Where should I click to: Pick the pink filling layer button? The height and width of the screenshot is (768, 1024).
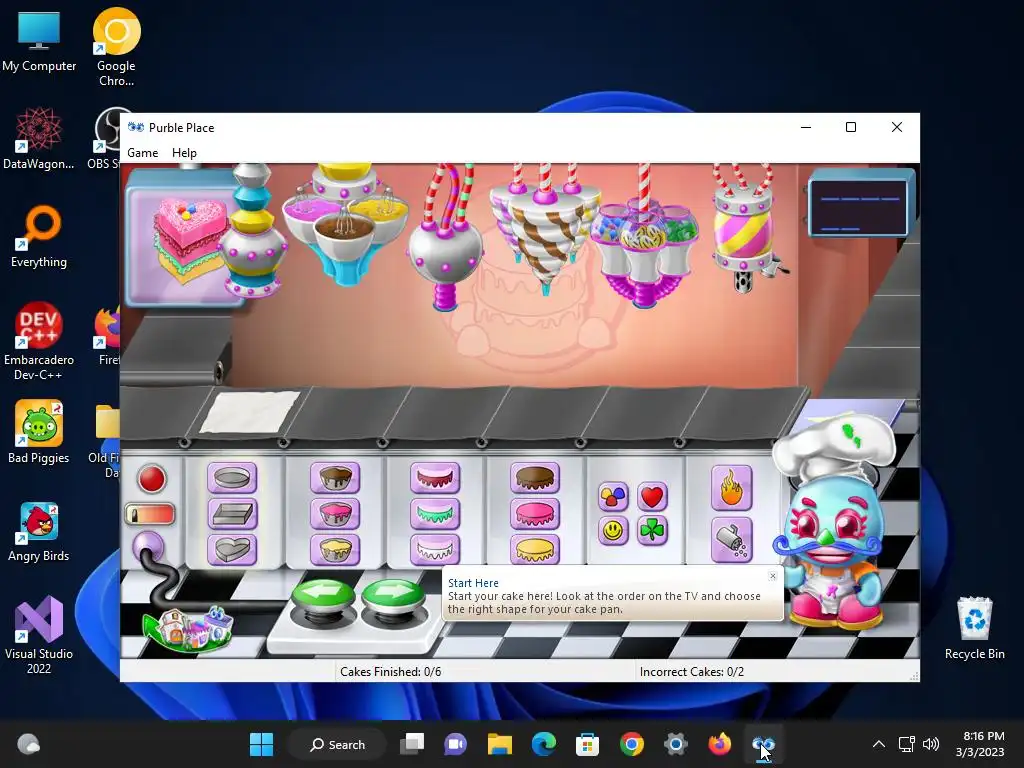click(x=435, y=478)
